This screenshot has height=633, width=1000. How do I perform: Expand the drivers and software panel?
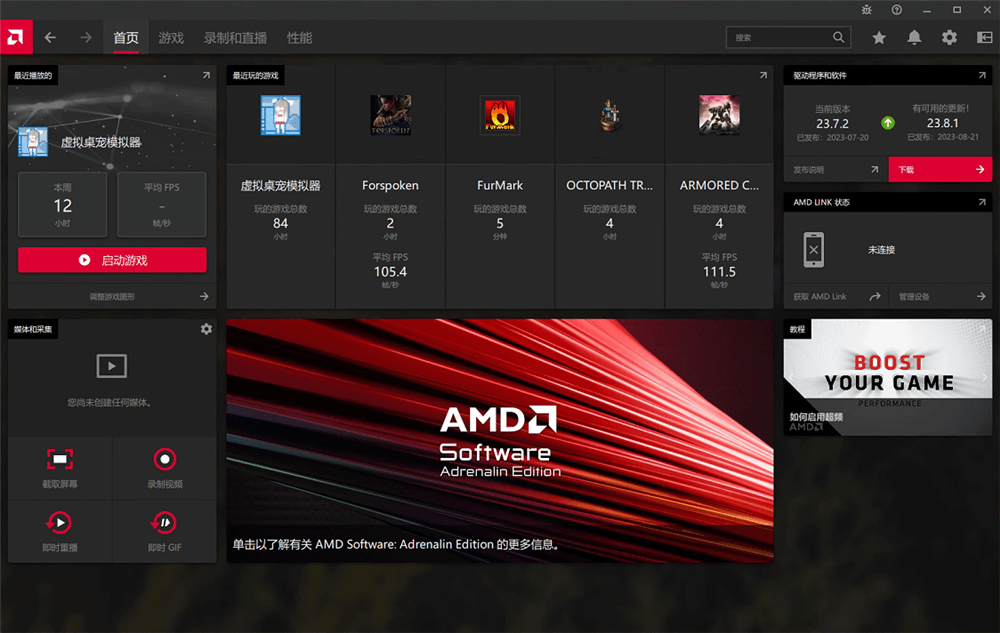[x=982, y=75]
